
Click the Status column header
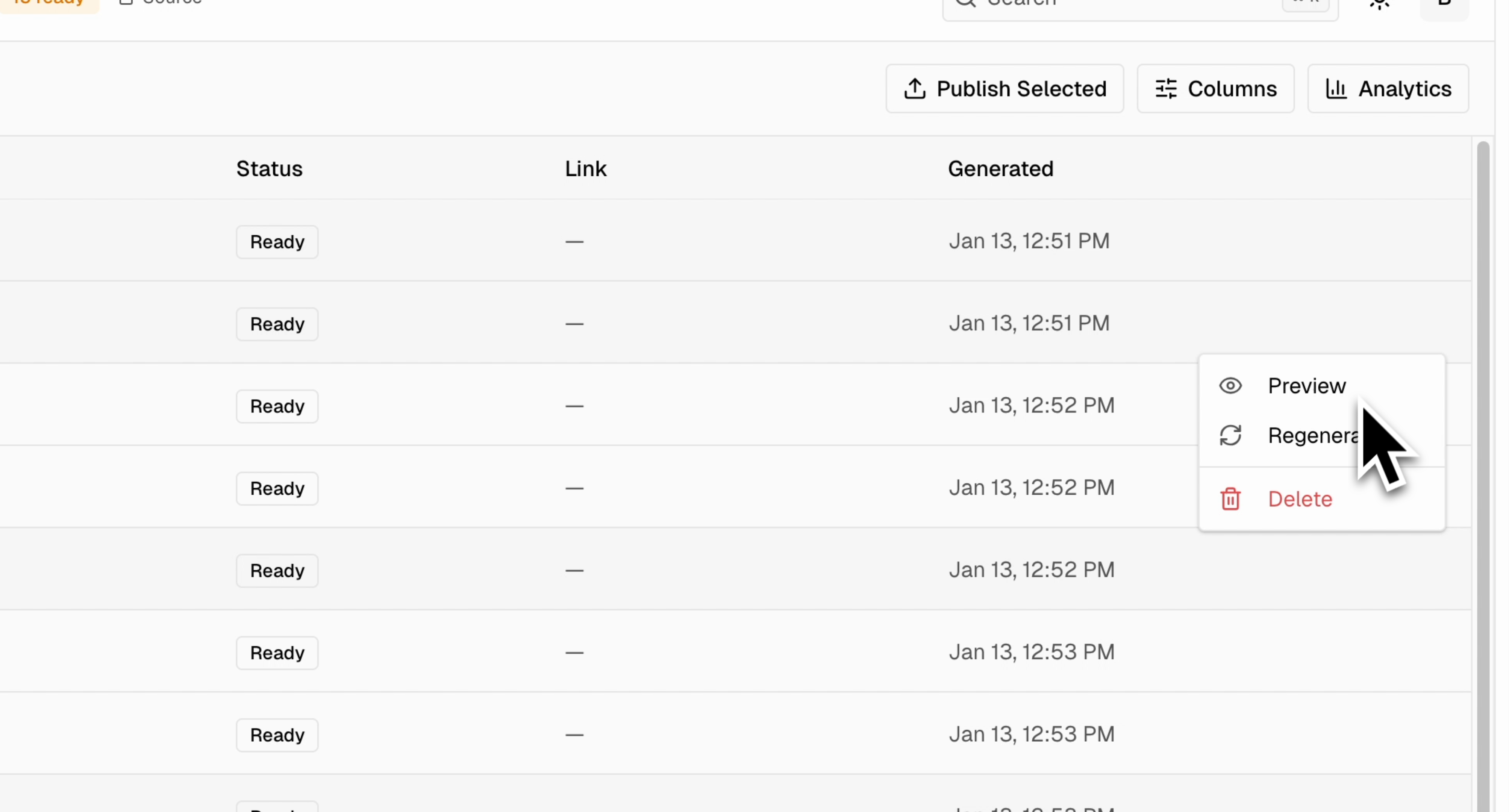click(270, 169)
